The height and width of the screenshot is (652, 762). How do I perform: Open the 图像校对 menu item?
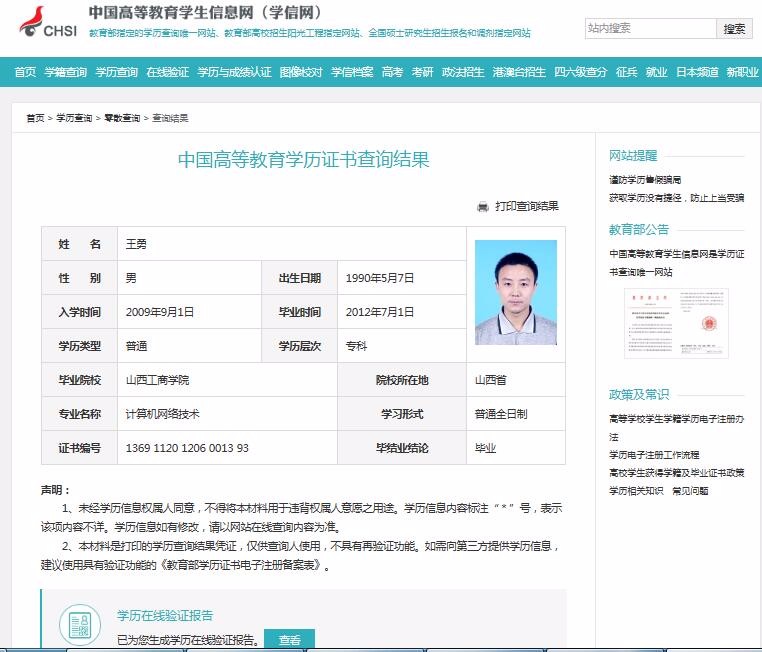pos(301,72)
